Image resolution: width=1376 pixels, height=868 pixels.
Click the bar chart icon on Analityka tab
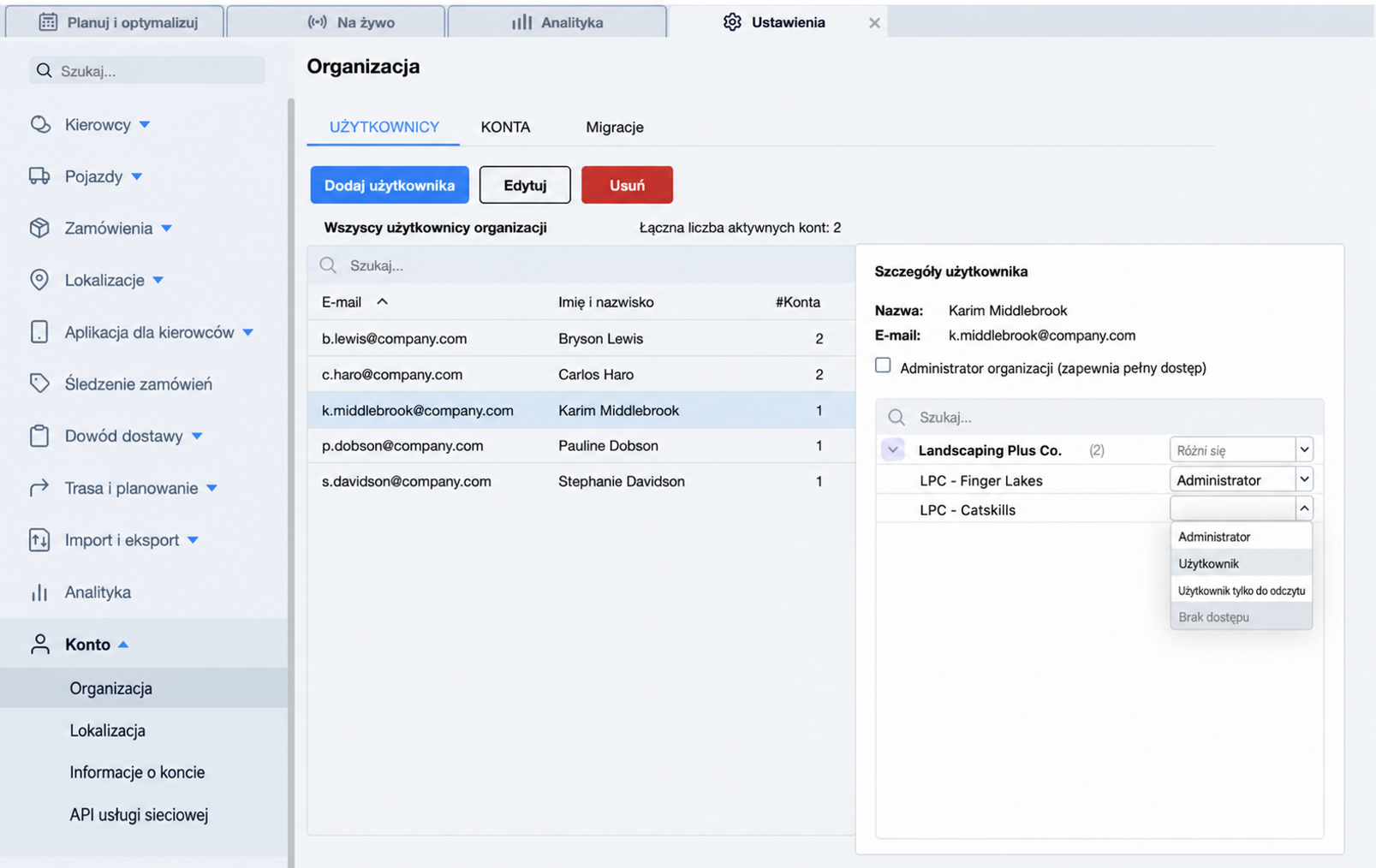coord(521,22)
